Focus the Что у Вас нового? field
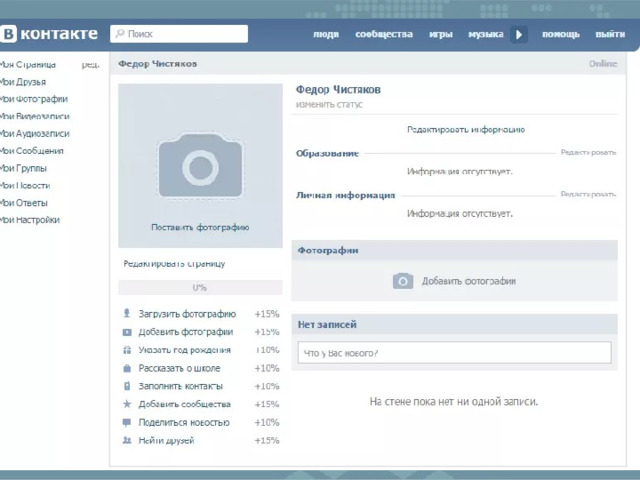Screen dimensions: 640x480 point(455,353)
